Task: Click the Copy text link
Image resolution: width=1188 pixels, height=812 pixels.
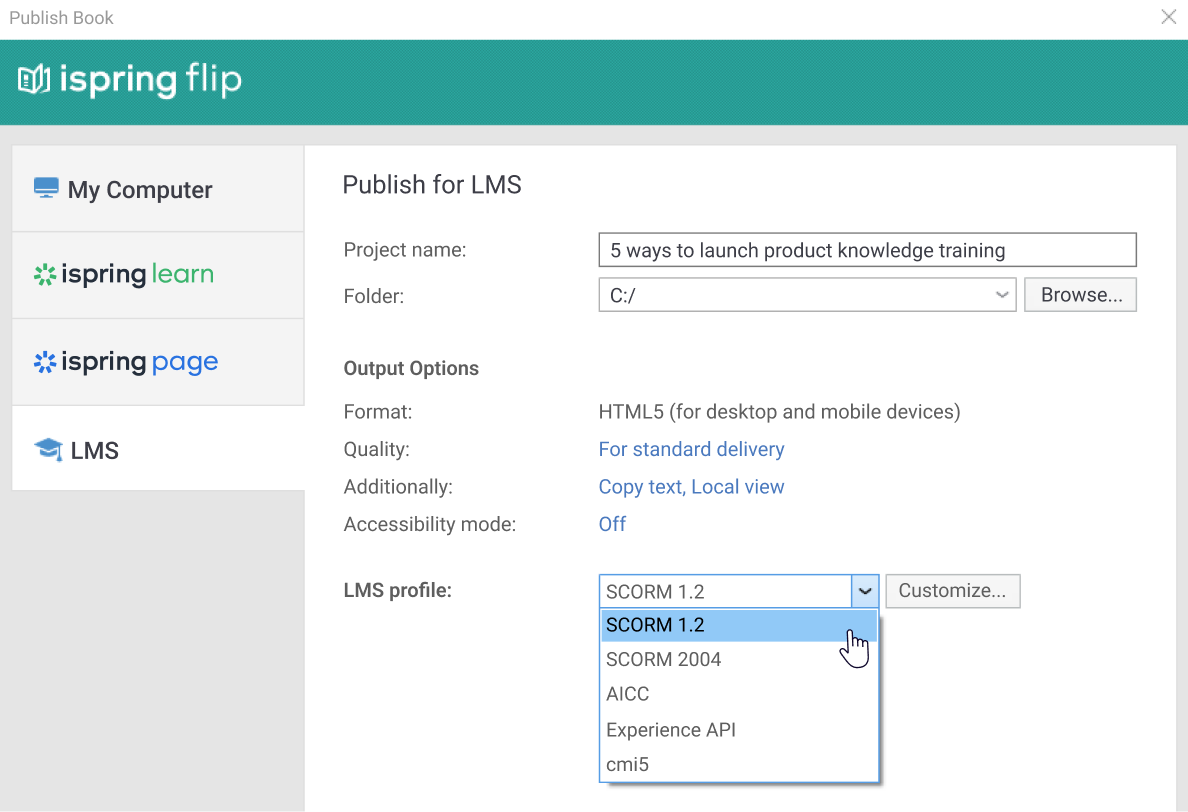Action: [640, 486]
